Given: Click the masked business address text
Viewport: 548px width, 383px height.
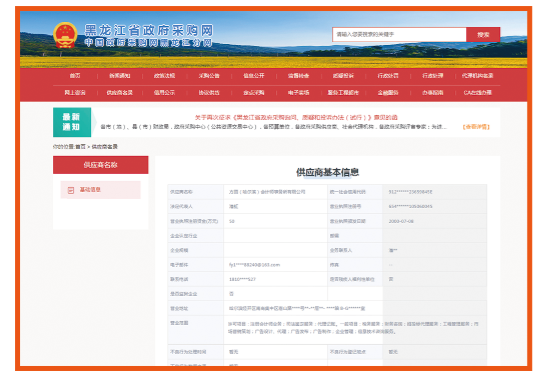Looking at the screenshot, I should [x=297, y=308].
